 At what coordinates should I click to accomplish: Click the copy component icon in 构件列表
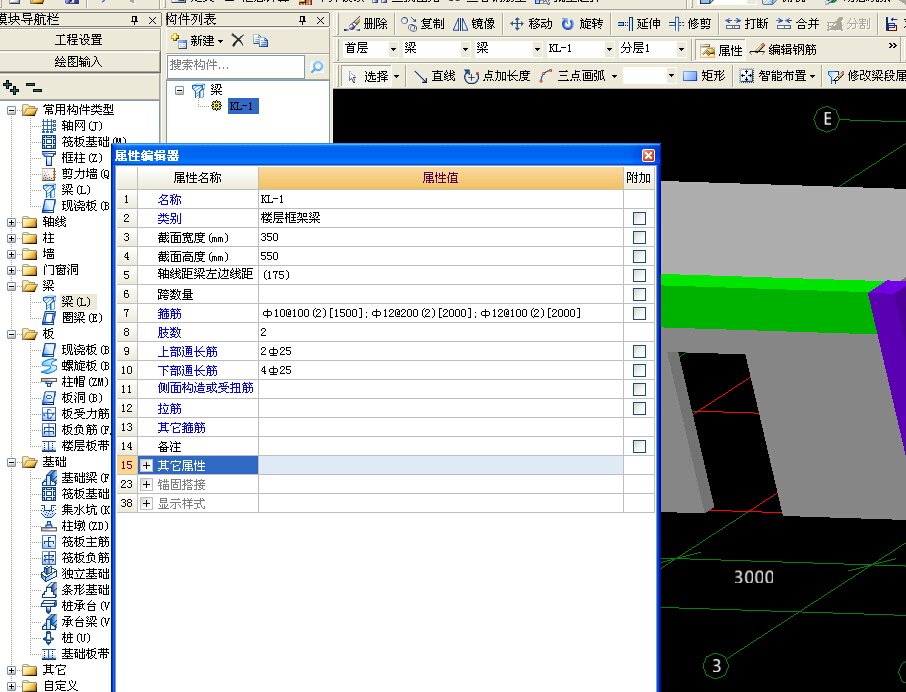261,40
